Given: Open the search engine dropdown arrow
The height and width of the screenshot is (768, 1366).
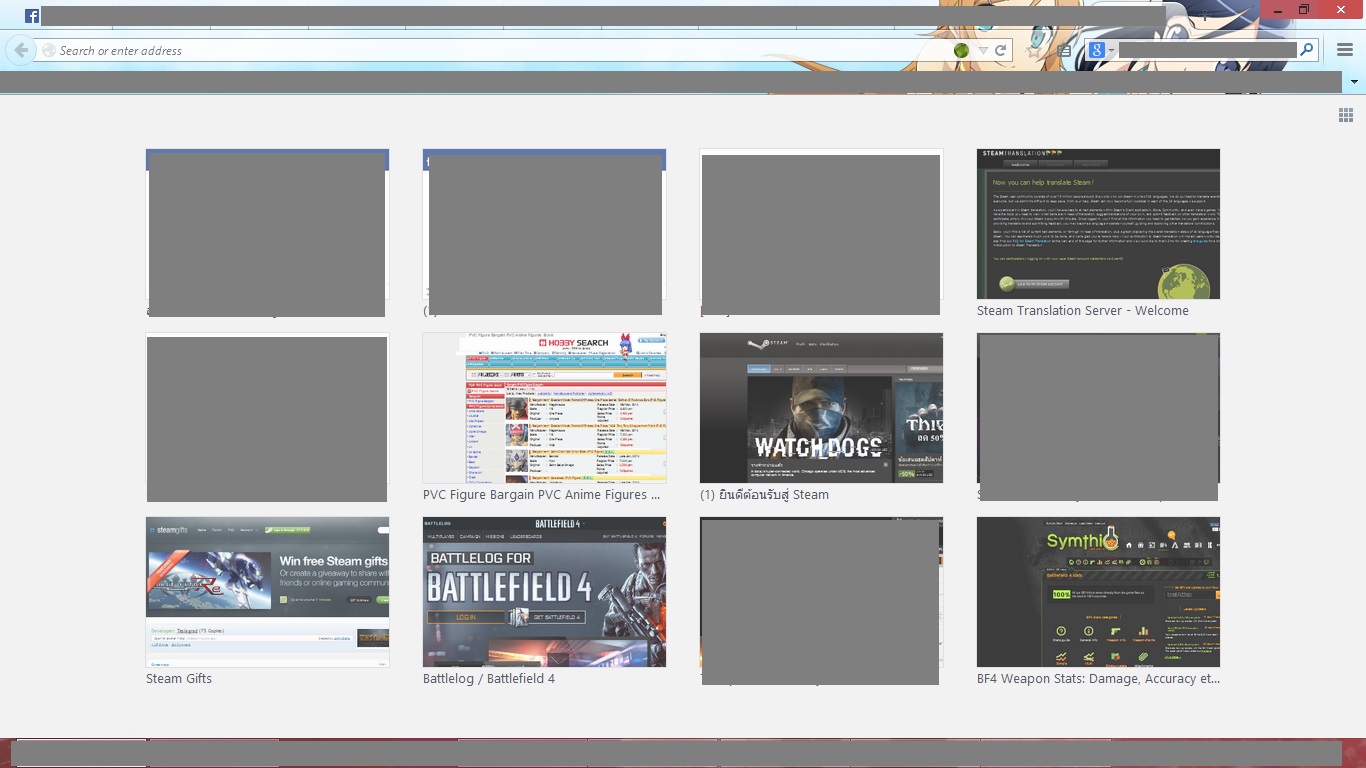Looking at the screenshot, I should click(x=1112, y=50).
